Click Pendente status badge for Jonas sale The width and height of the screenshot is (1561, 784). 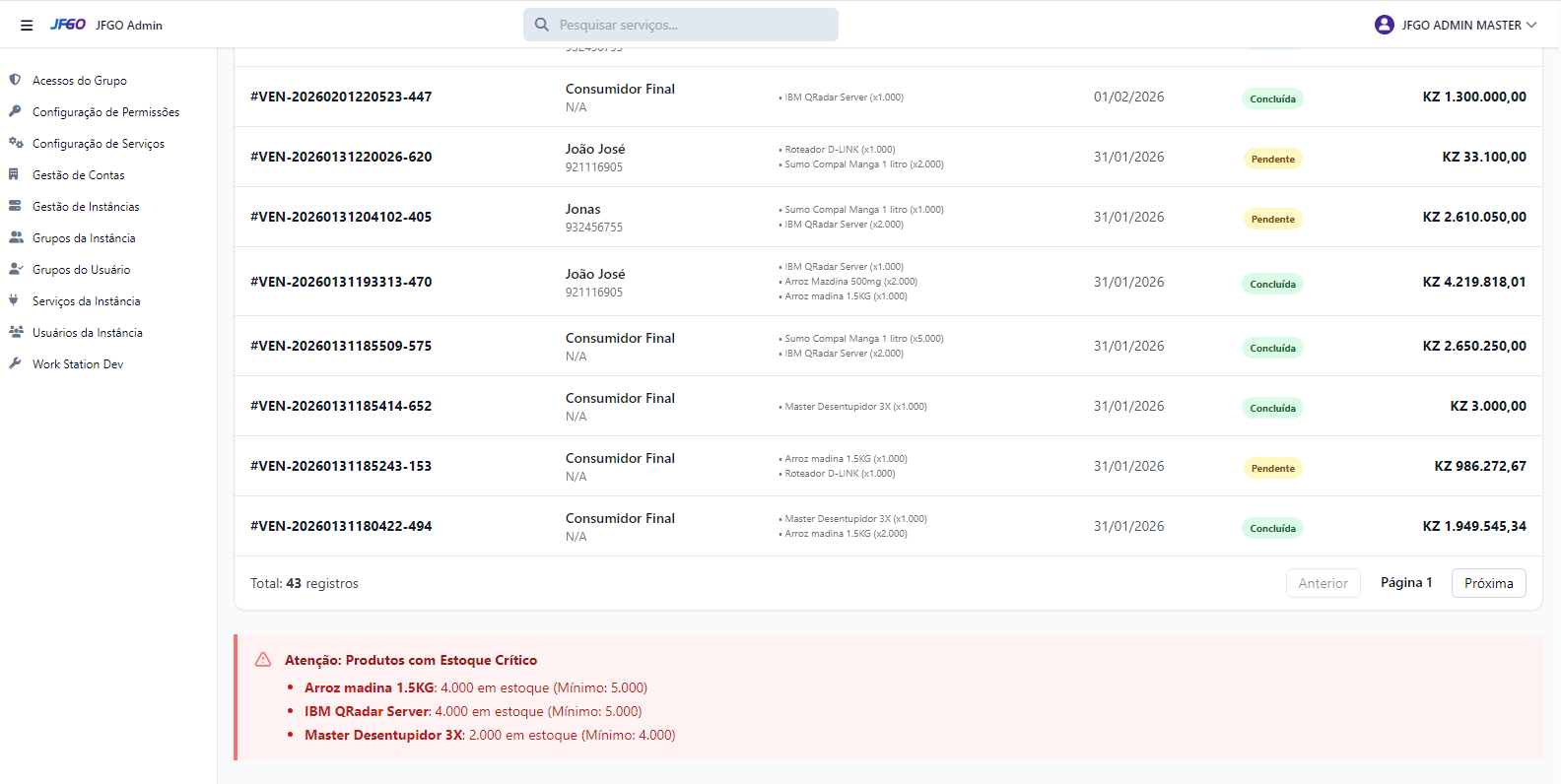tap(1272, 219)
